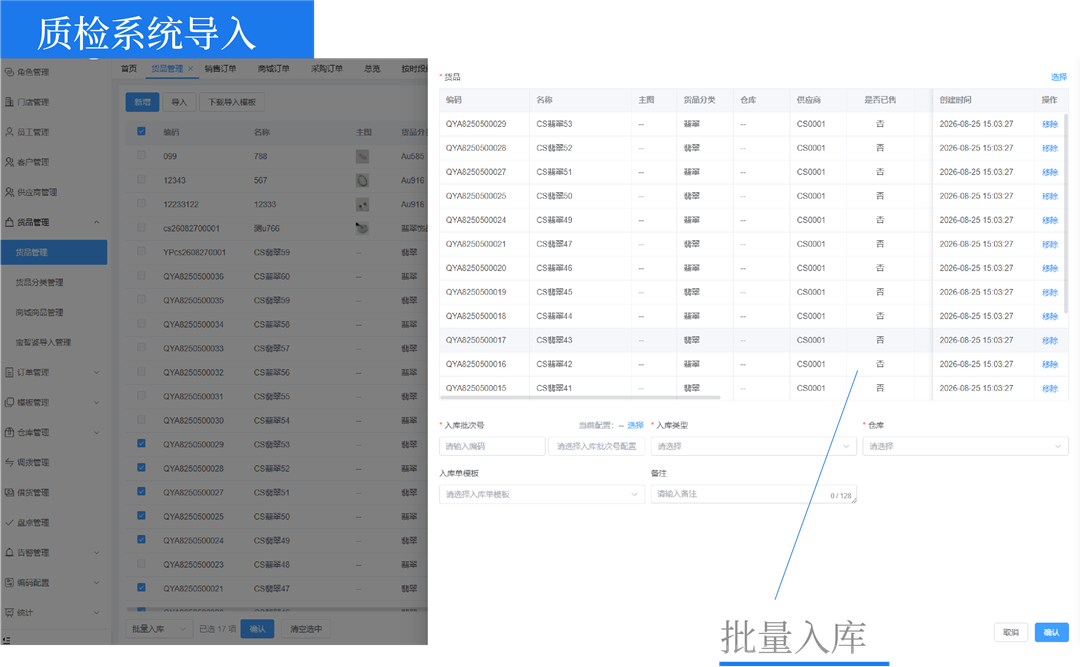The image size is (1080, 667).
Task: Open product thumbnail in row cs26082700001
Action: click(x=362, y=228)
